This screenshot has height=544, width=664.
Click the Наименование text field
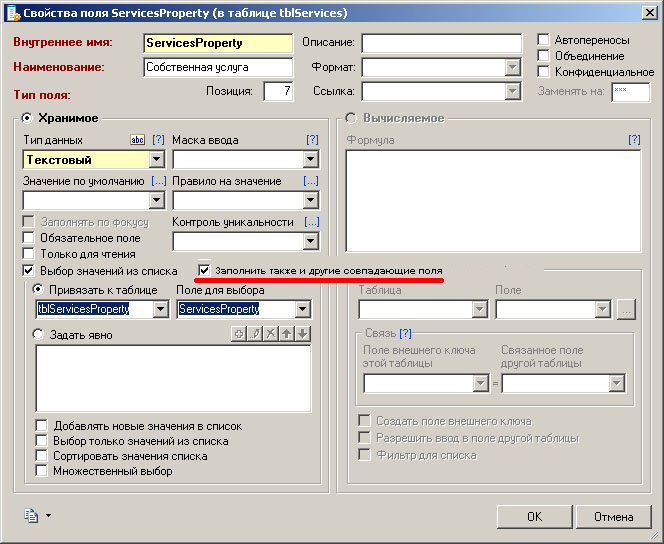tap(217, 68)
